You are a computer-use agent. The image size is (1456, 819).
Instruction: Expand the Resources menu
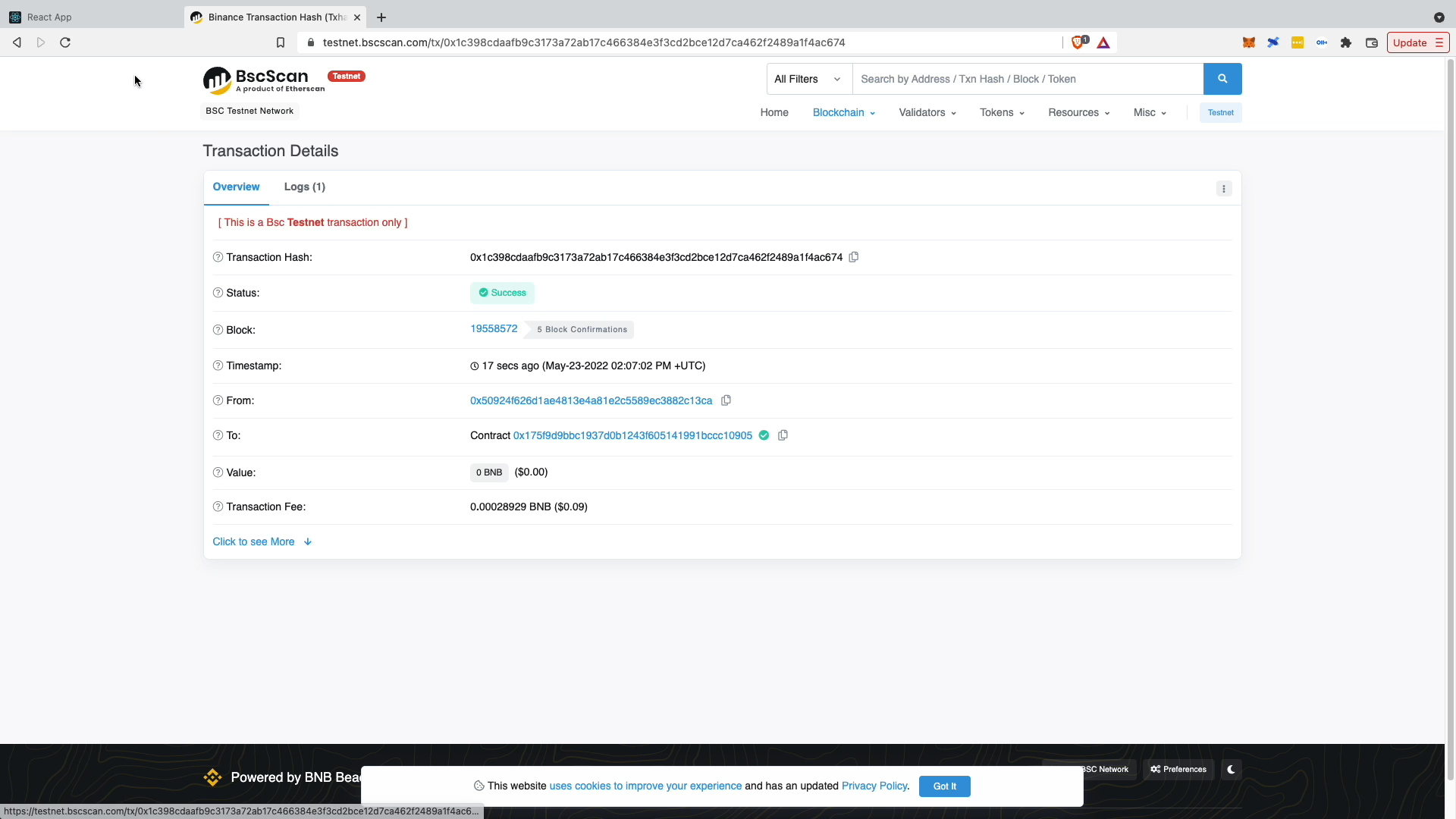pos(1078,112)
